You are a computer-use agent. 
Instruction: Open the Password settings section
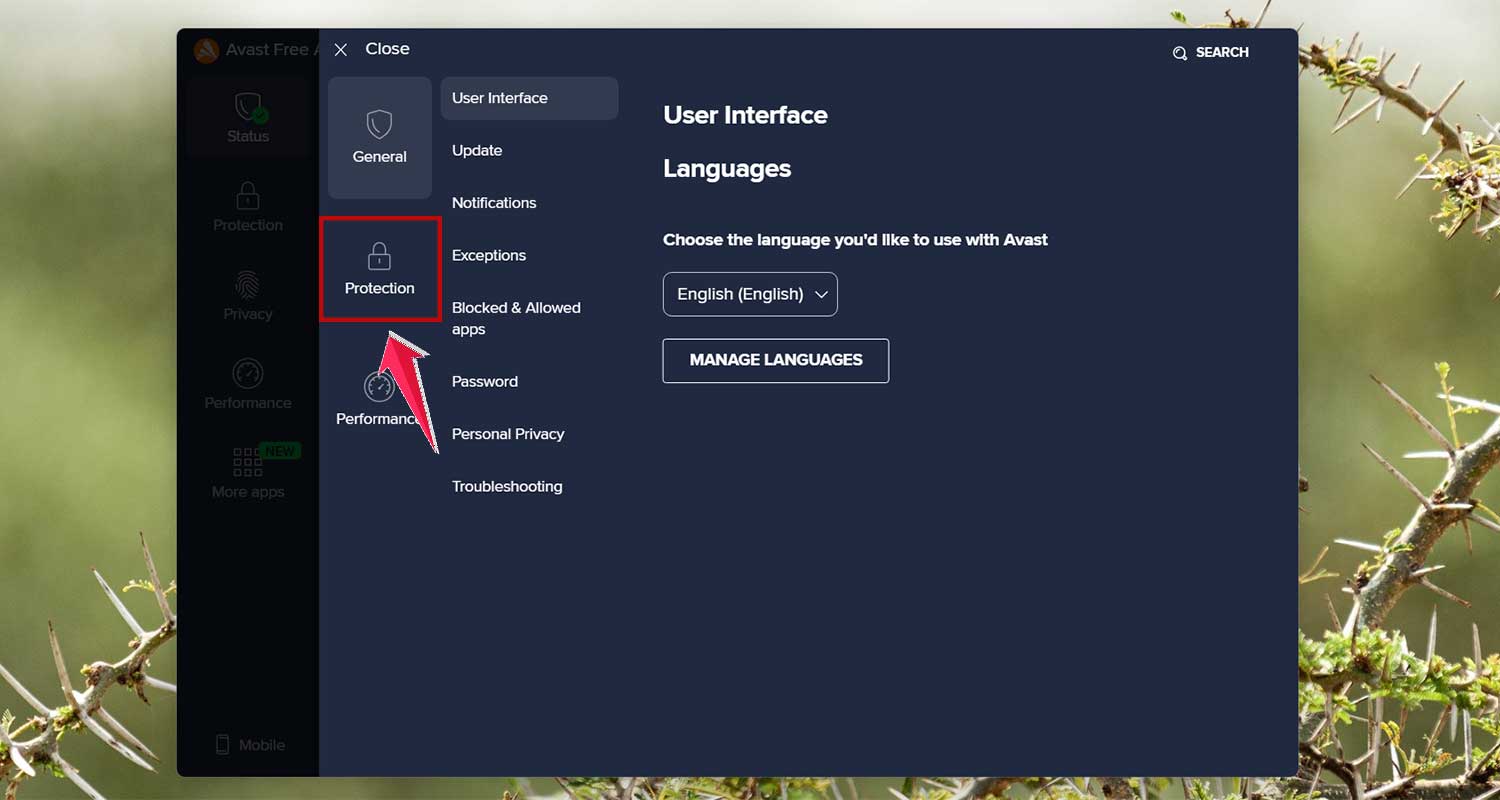tap(484, 381)
